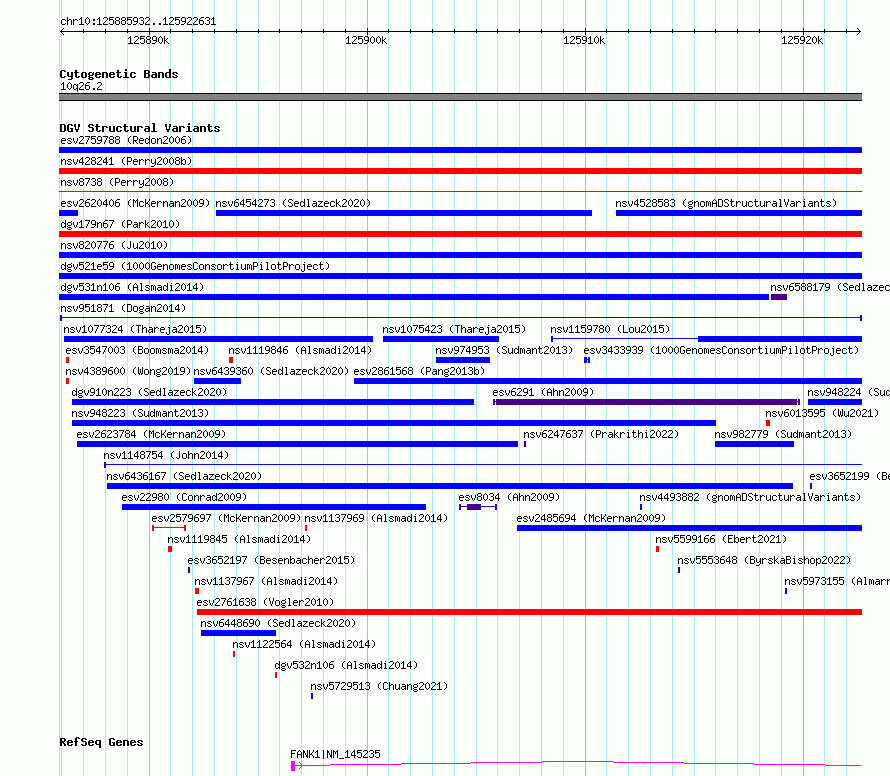
Task: Click the esv2759788 (Redon2006) variant bar
Action: tap(460, 150)
